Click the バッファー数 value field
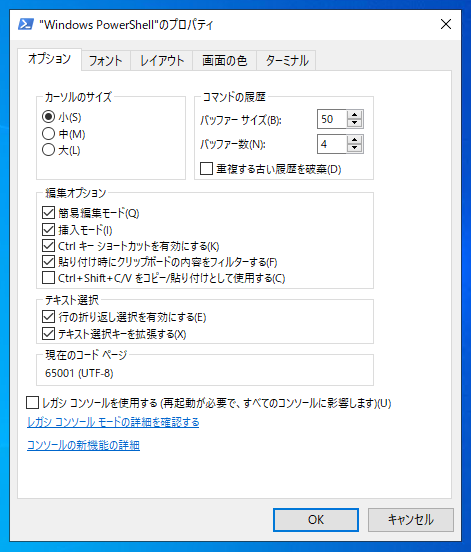The height and width of the screenshot is (552, 471). [332, 144]
